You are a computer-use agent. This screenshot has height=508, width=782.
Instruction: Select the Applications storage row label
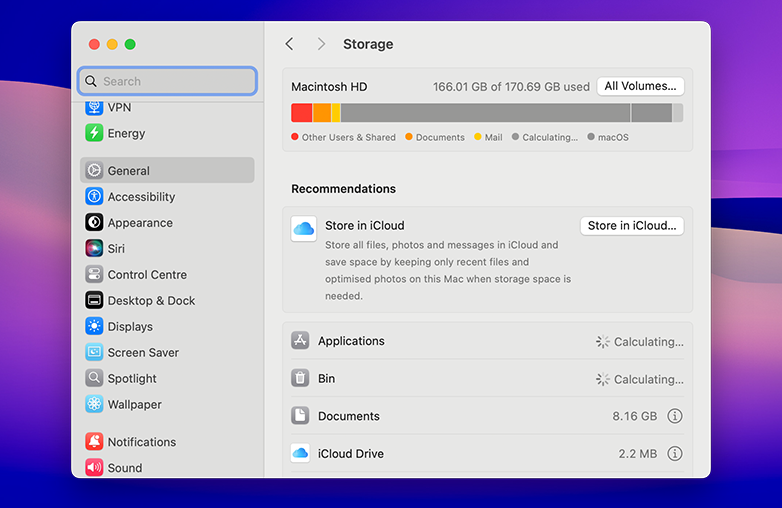tap(351, 341)
